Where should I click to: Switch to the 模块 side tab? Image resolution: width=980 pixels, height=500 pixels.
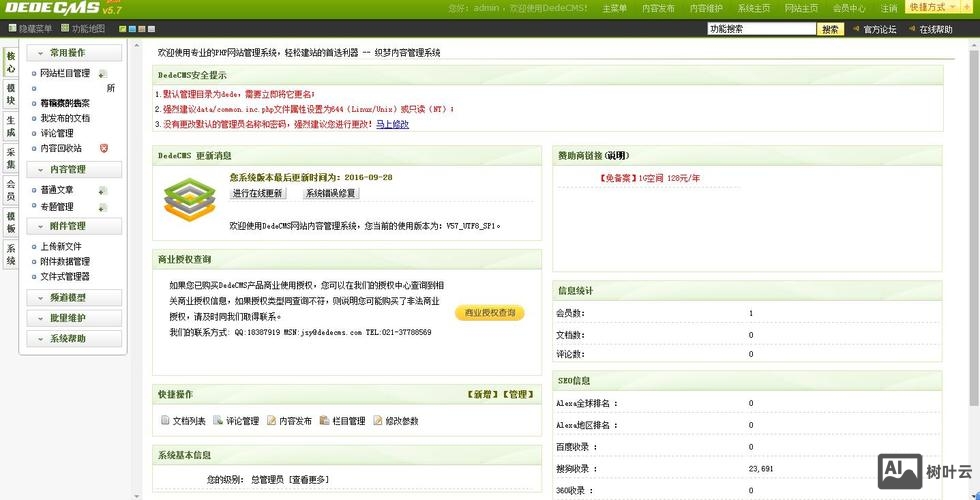(11, 95)
